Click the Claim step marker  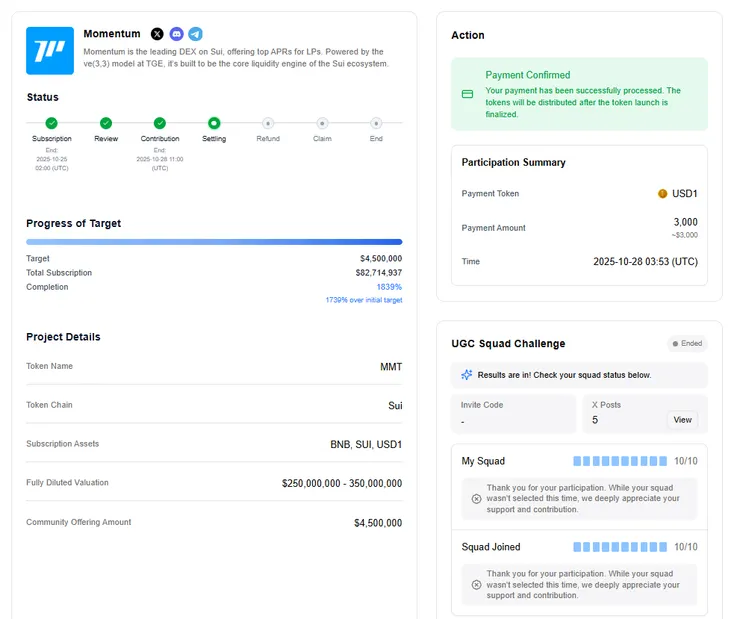click(x=322, y=123)
